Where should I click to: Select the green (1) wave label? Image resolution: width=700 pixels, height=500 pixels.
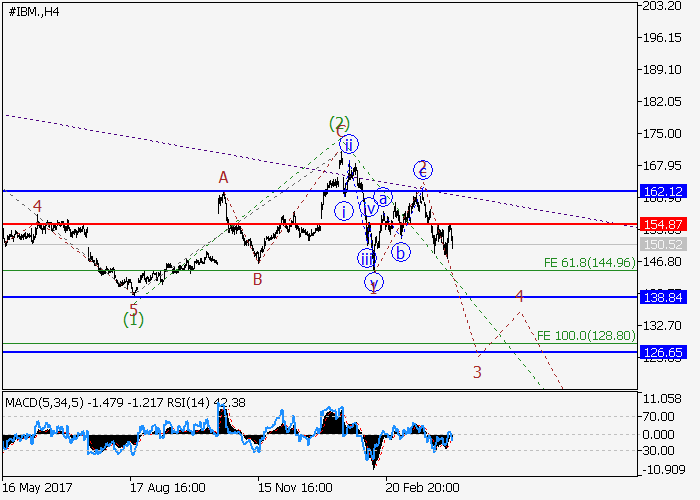pos(133,320)
